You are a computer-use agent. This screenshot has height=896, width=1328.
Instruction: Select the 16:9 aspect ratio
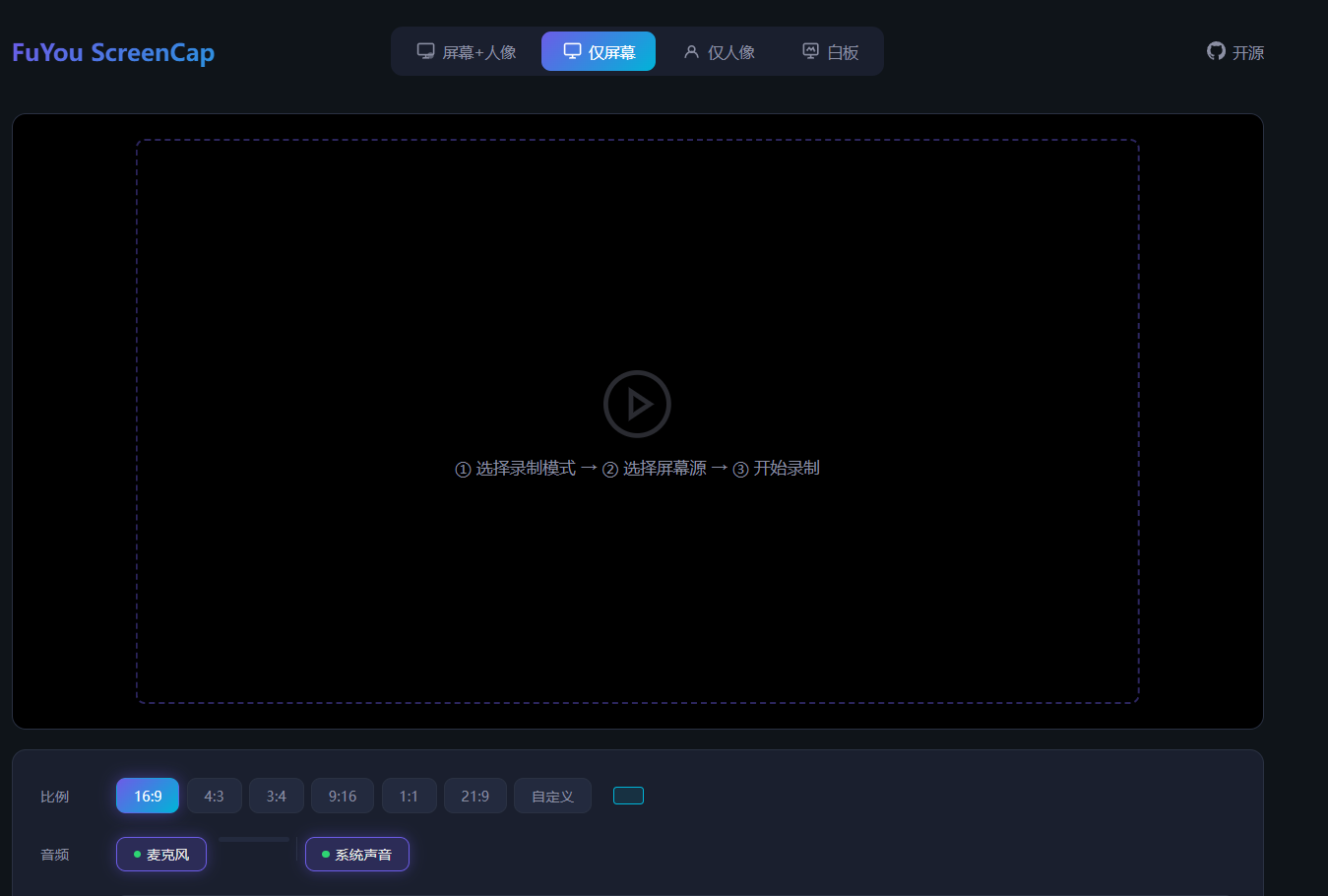[x=148, y=796]
